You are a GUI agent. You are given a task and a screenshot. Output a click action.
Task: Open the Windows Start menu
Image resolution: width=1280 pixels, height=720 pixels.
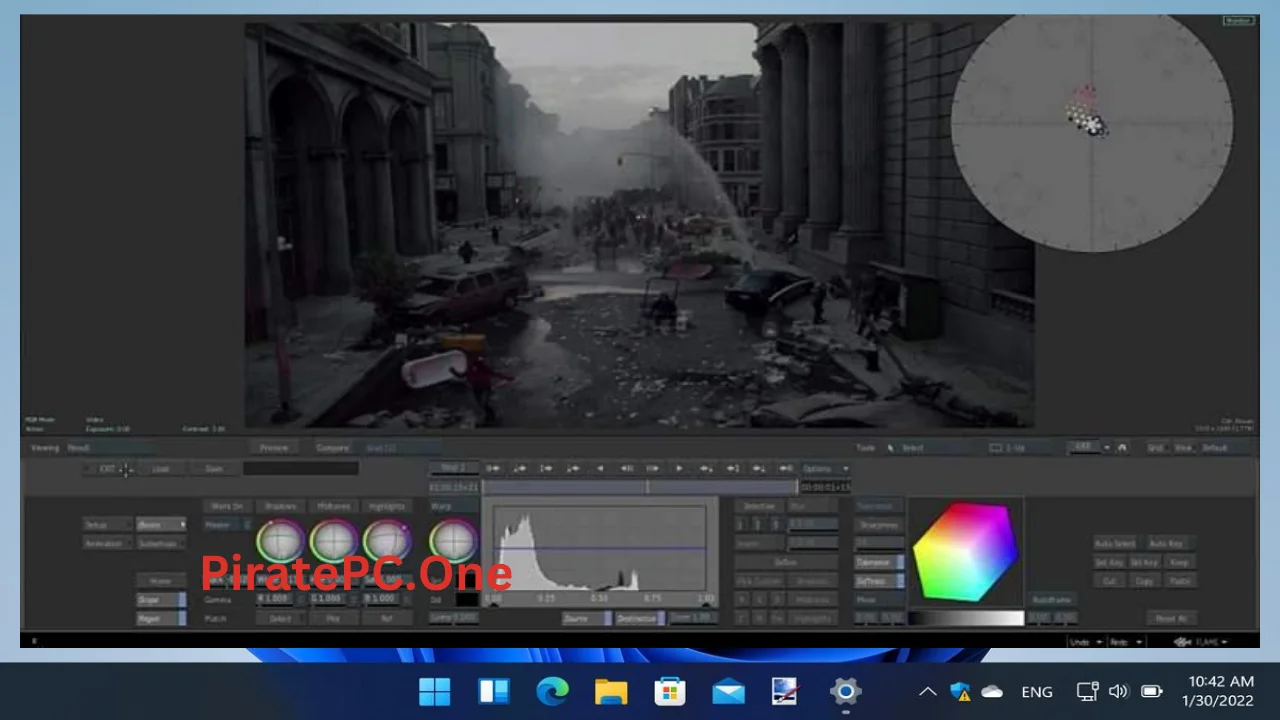[x=435, y=691]
